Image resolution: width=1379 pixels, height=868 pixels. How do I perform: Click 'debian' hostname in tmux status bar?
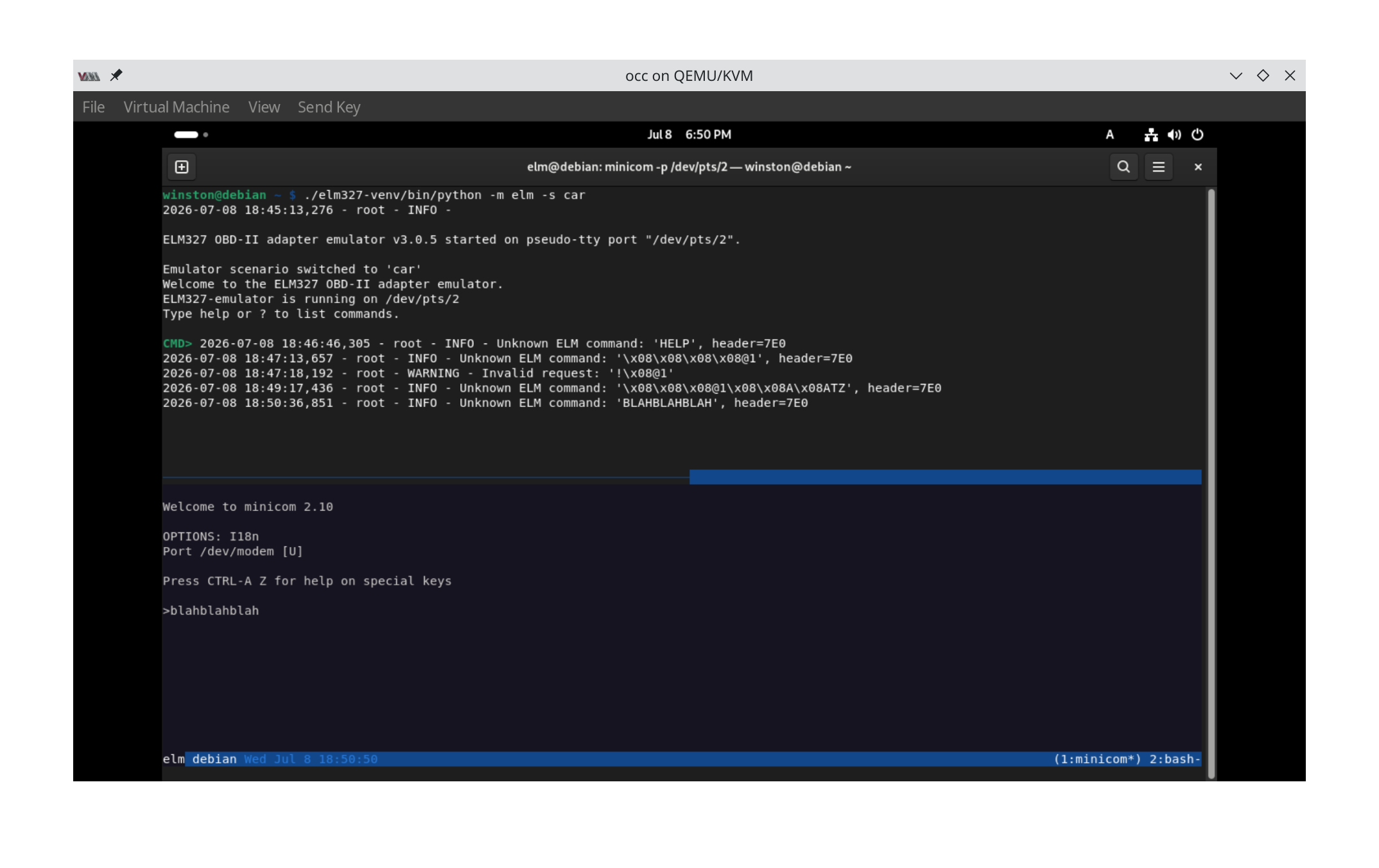(x=214, y=759)
